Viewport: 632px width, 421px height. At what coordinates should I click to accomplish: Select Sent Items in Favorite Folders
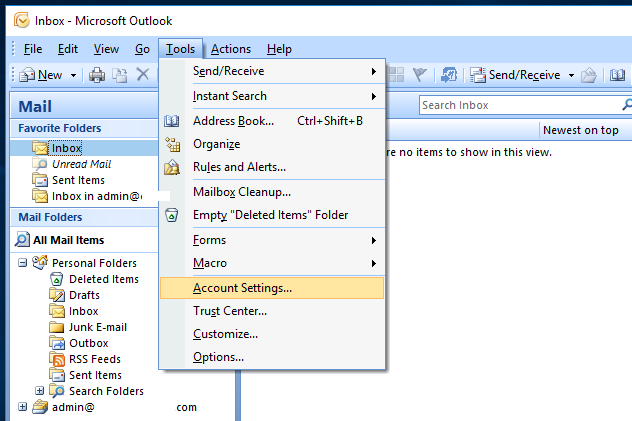[x=78, y=180]
